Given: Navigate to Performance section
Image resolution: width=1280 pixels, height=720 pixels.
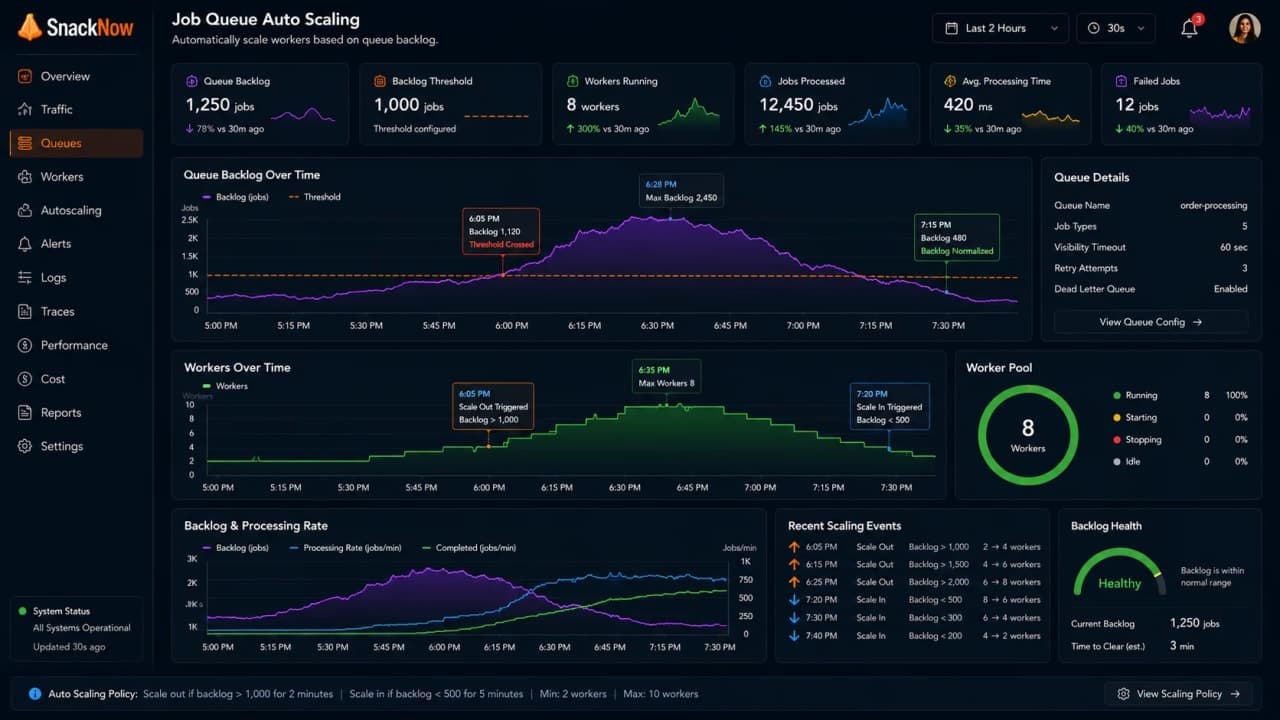Looking at the screenshot, I should click(x=76, y=345).
